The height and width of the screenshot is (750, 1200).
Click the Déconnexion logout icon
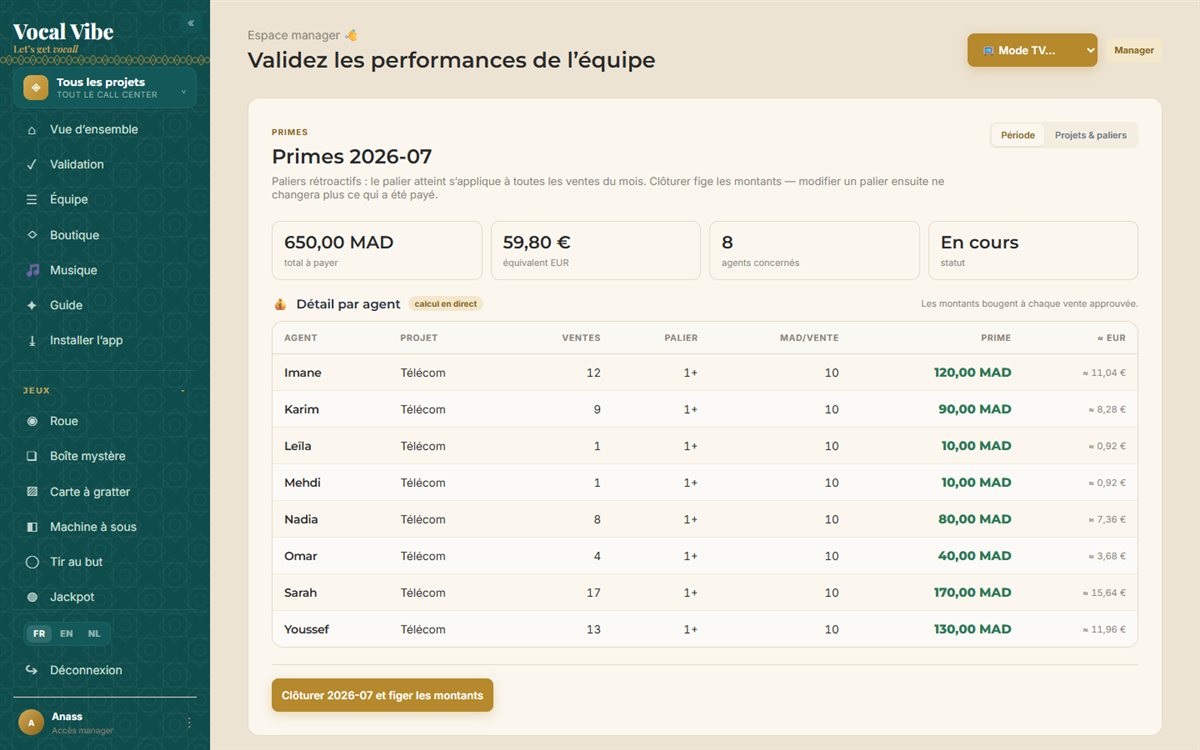tap(32, 670)
